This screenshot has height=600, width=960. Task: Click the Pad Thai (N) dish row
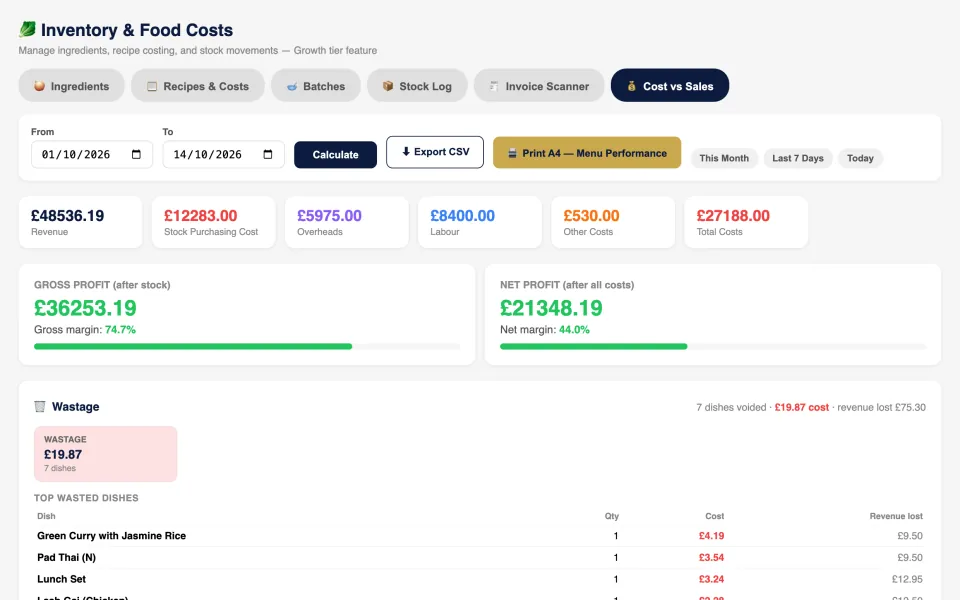click(x=480, y=557)
